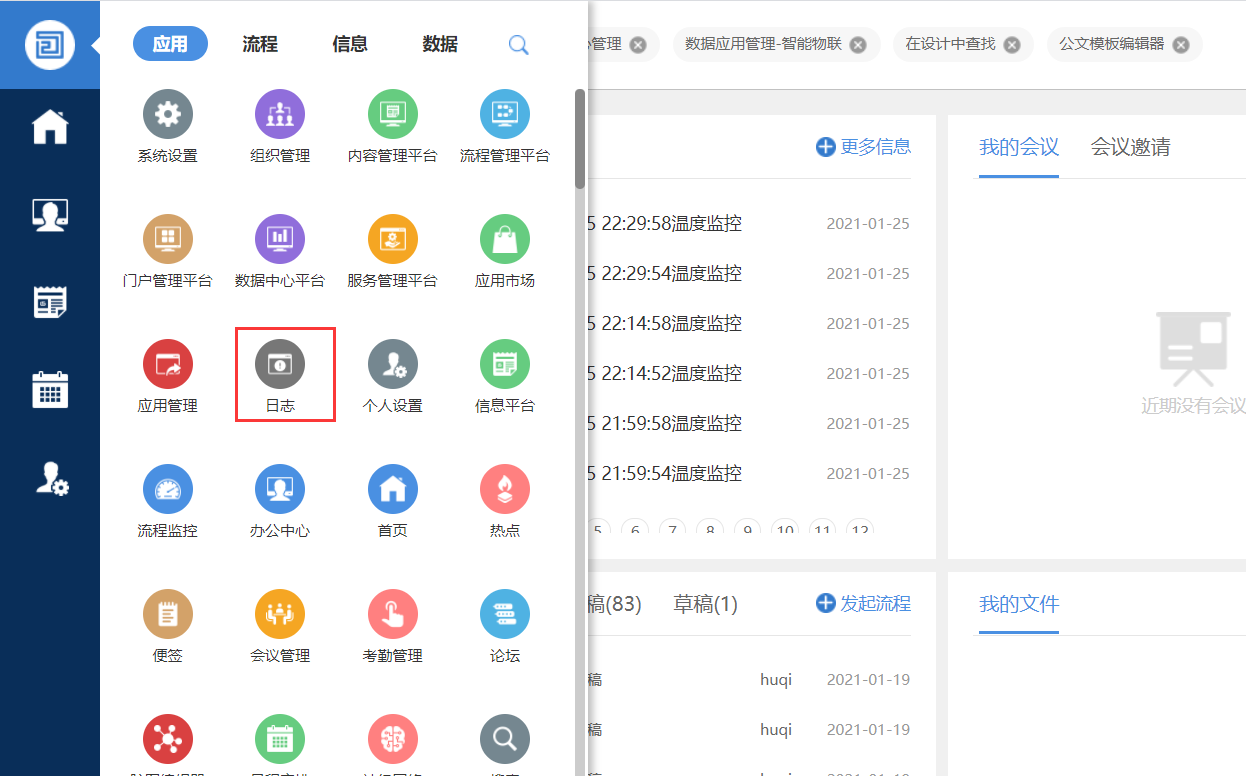Click 更多信息 link

(x=864, y=147)
